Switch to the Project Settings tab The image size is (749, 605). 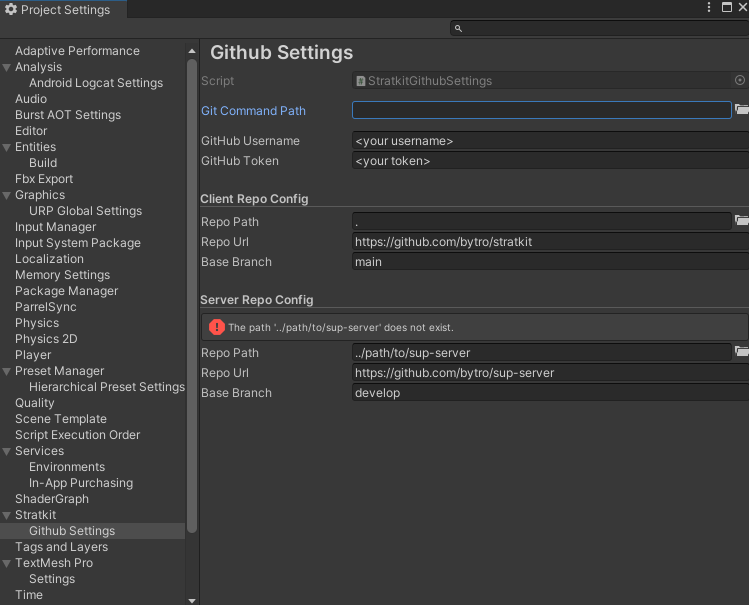(63, 9)
